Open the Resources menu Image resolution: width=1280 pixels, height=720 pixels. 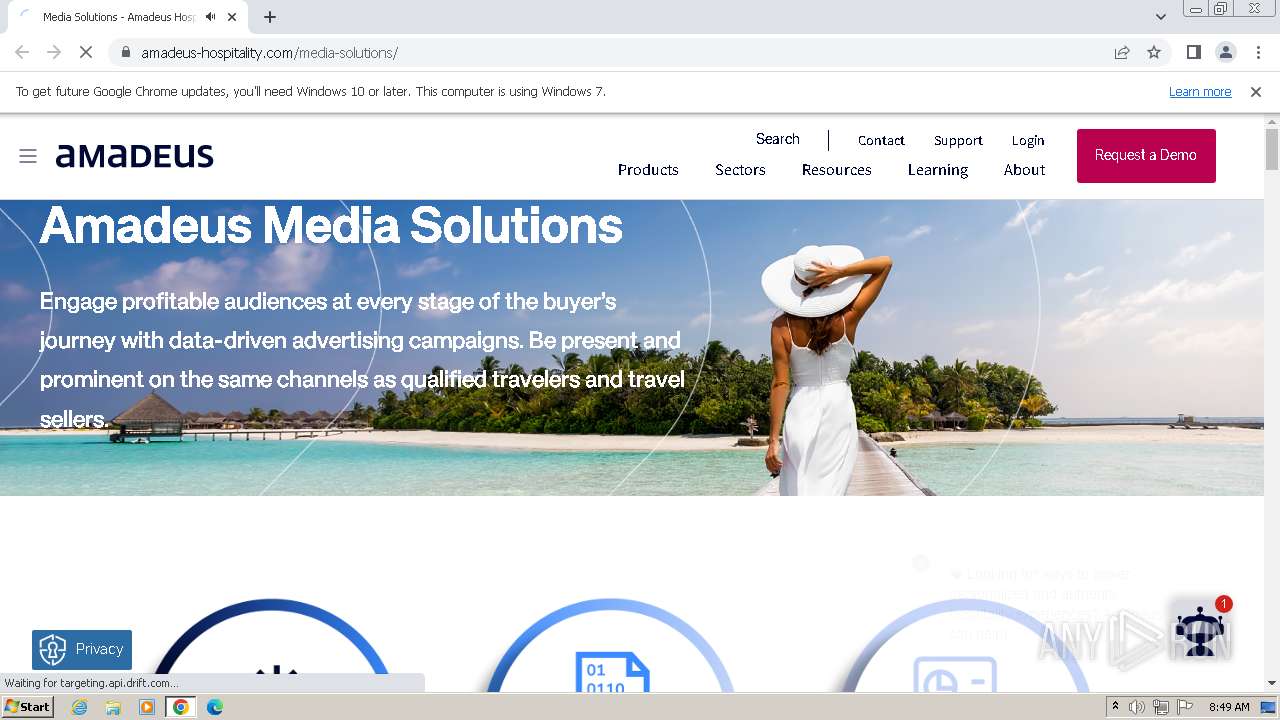(x=837, y=170)
